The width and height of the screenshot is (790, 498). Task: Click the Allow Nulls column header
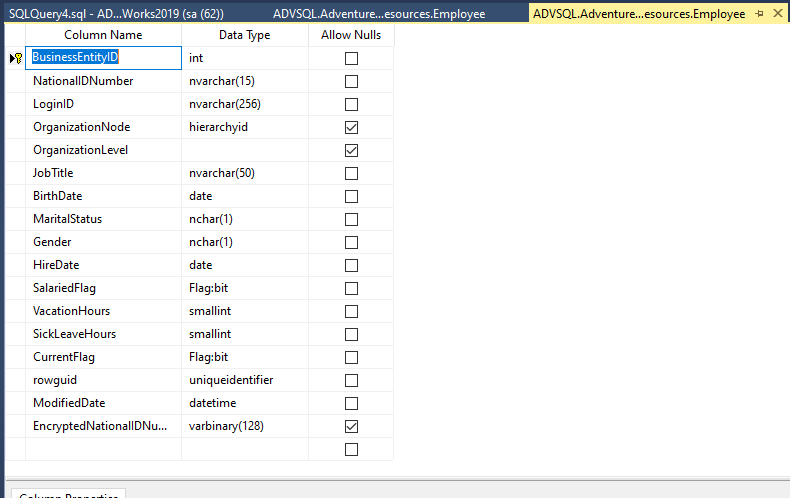click(x=351, y=35)
